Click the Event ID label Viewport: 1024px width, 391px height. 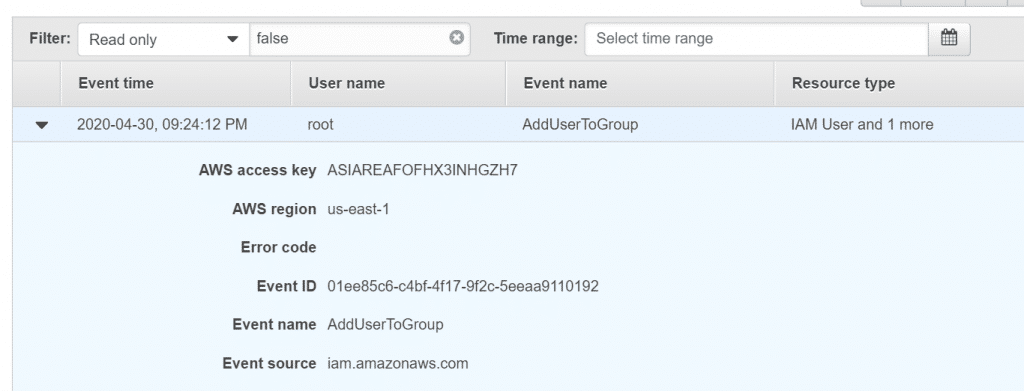click(x=286, y=287)
